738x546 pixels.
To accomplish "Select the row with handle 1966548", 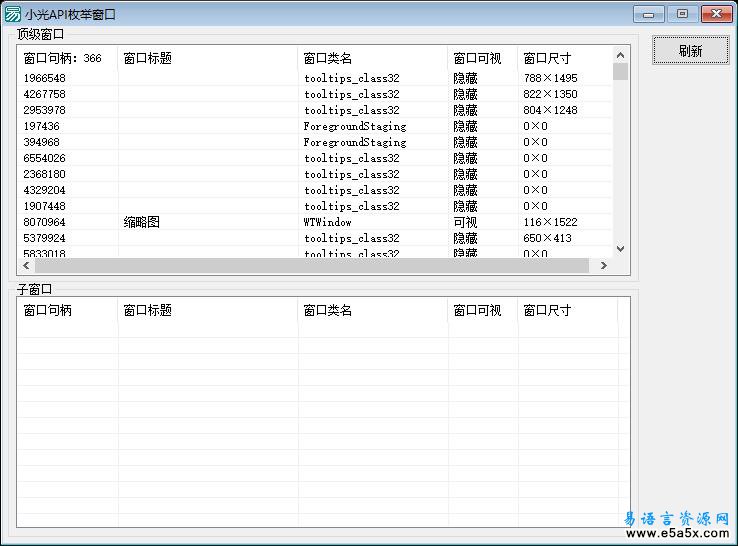I will click(315, 78).
